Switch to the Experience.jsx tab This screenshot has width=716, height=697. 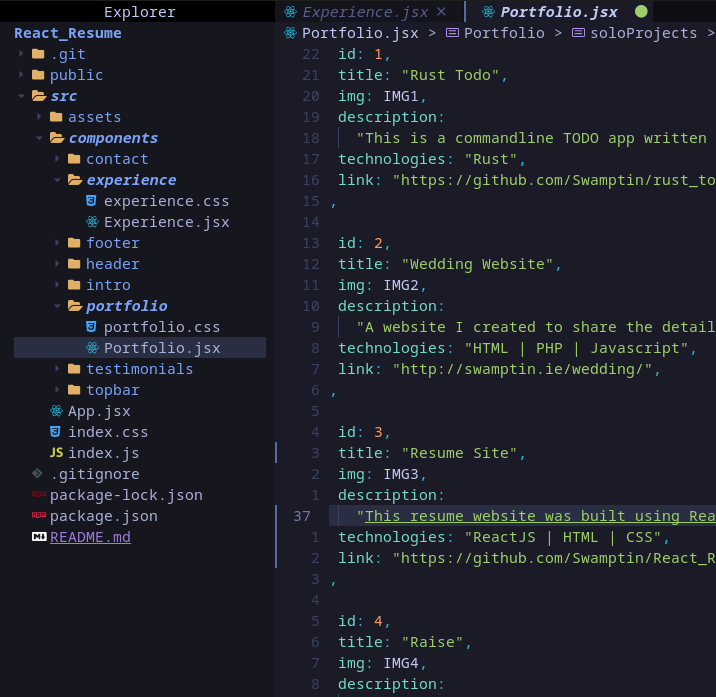[364, 12]
